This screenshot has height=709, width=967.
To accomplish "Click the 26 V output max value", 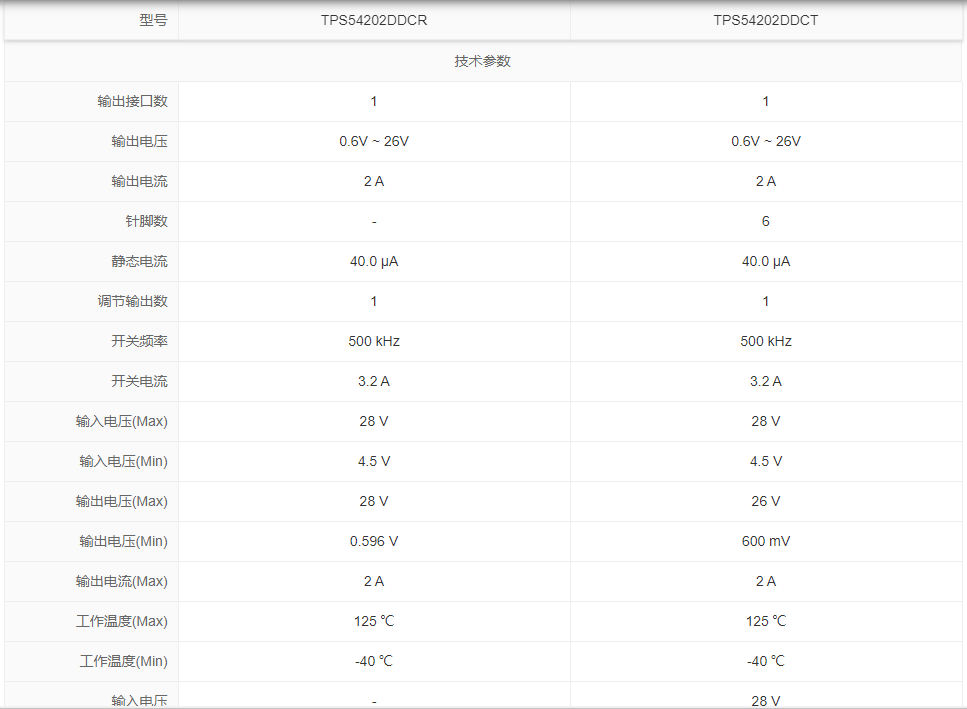I will point(765,501).
